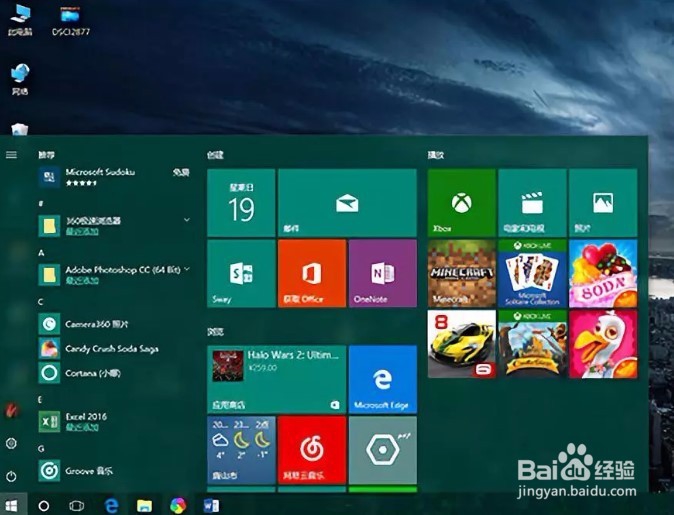Screen dimensions: 674x515
Task: Open Cortana in the app list
Action: (x=114, y=373)
